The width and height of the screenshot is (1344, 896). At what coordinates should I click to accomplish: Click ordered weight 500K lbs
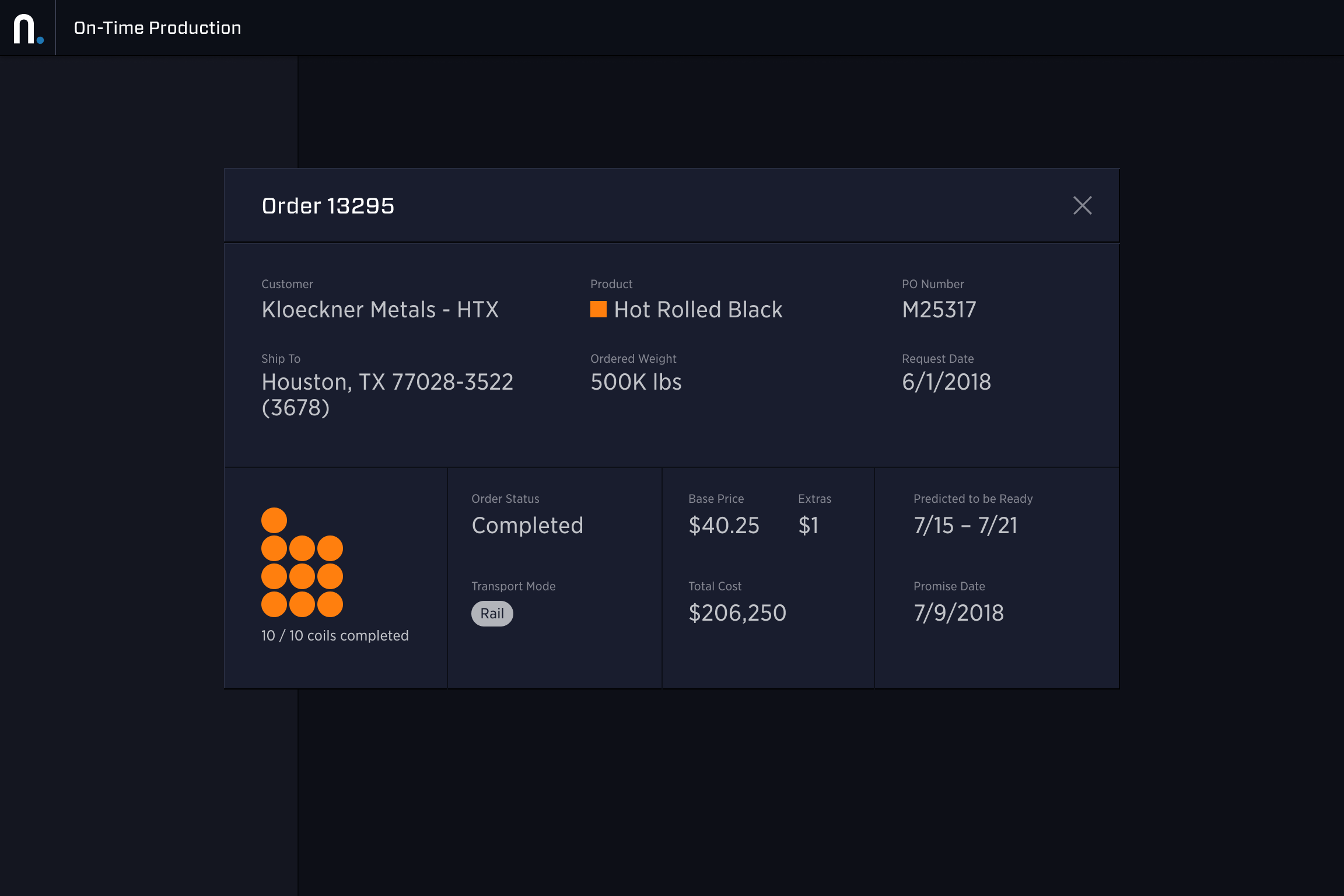tap(636, 382)
